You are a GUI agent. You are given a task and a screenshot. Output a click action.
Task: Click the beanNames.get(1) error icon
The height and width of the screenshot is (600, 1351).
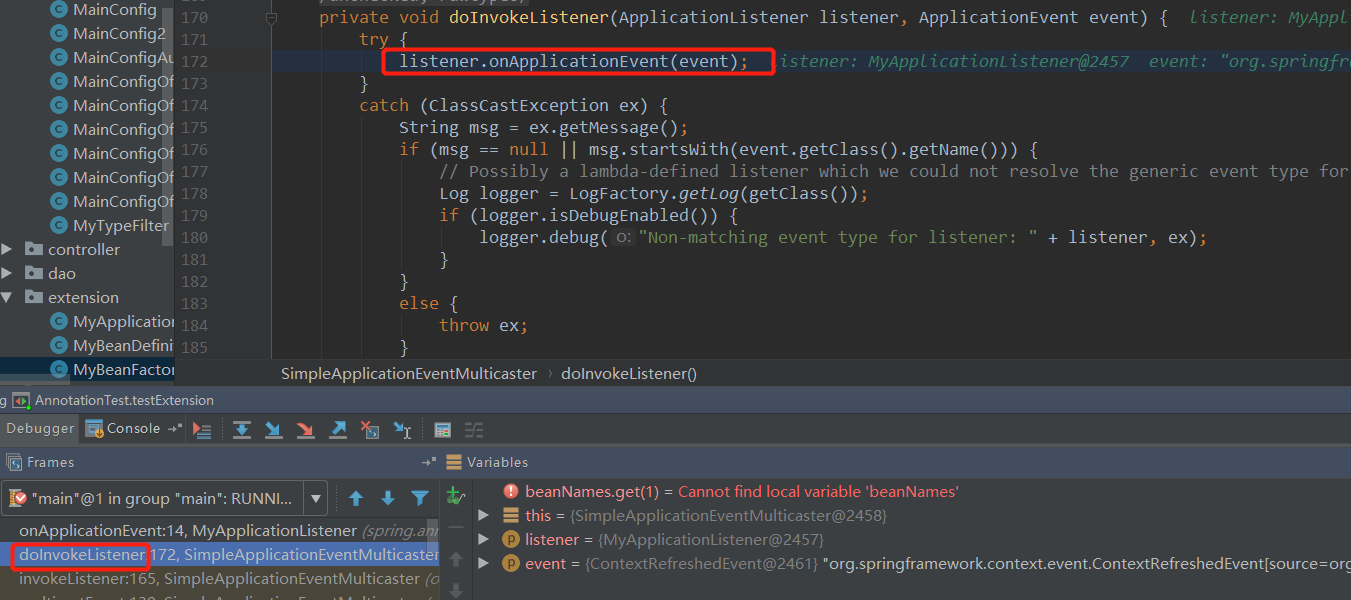tap(511, 491)
